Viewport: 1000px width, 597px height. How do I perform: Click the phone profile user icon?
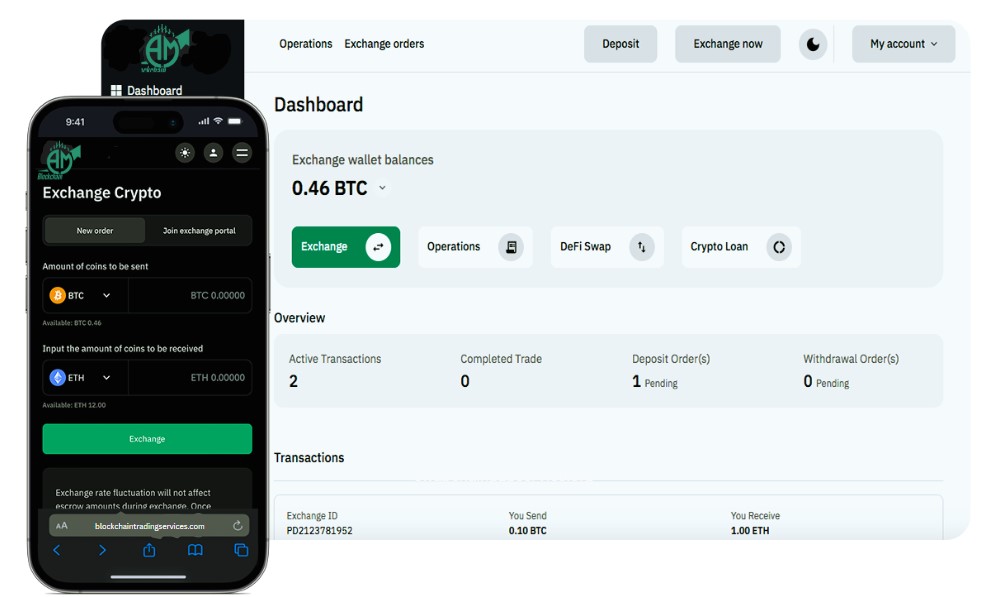(x=213, y=153)
